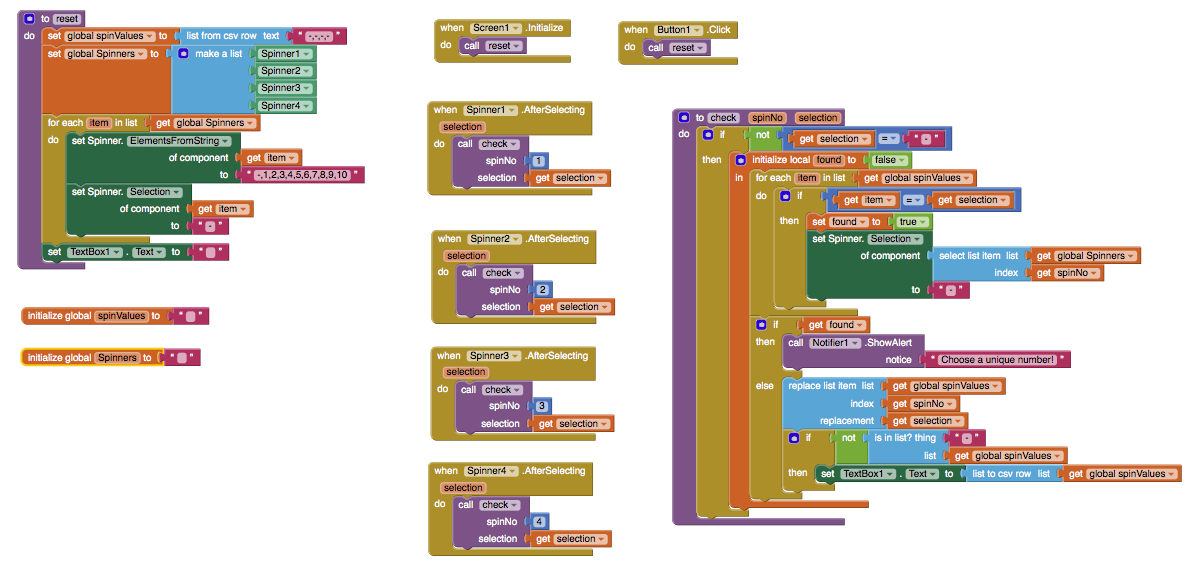Click the 'spinNo' parameter in check header
Image resolution: width=1189 pixels, height=566 pixels.
pyautogui.click(x=765, y=118)
